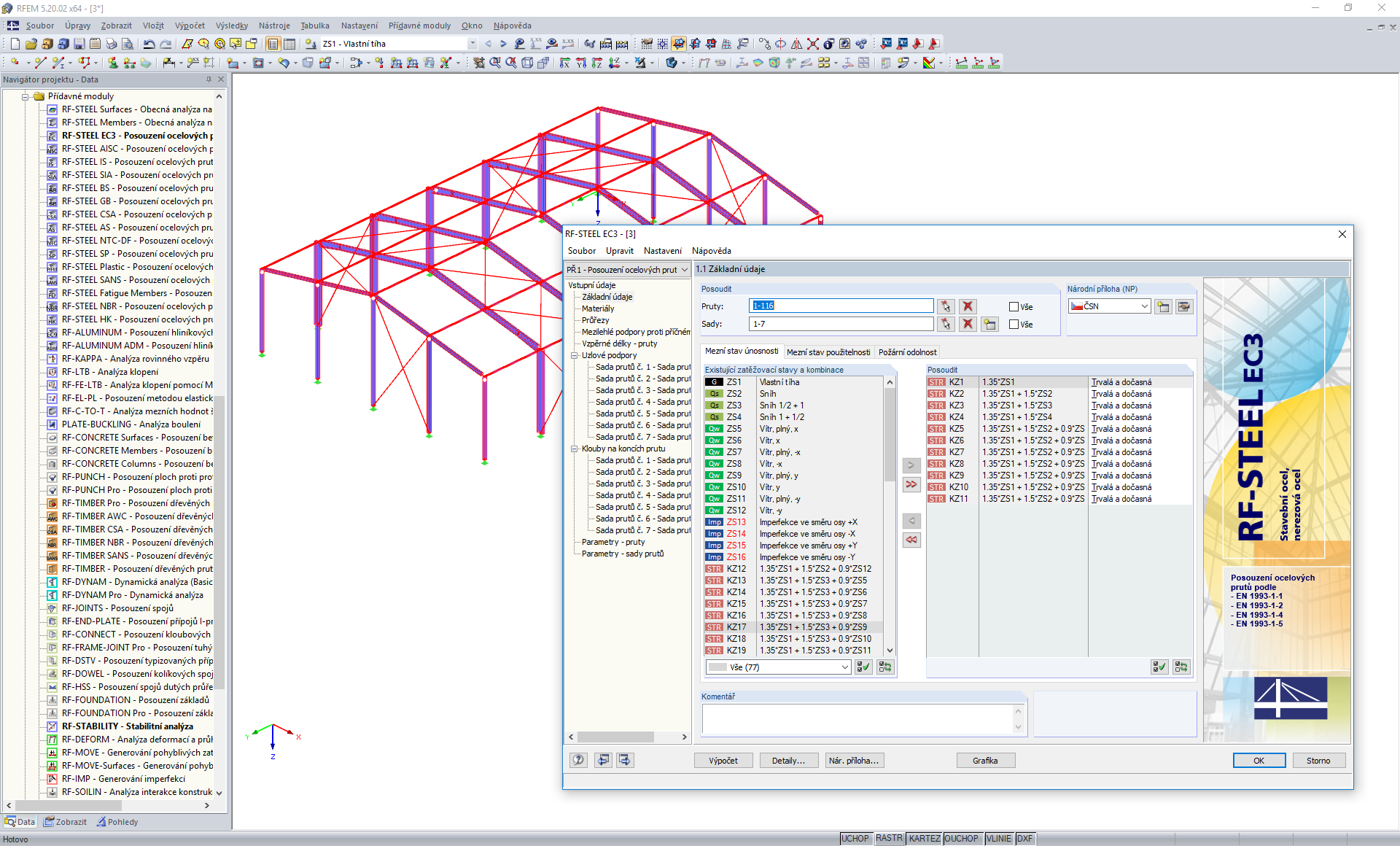Click the Open file folder icon

(x=31, y=44)
